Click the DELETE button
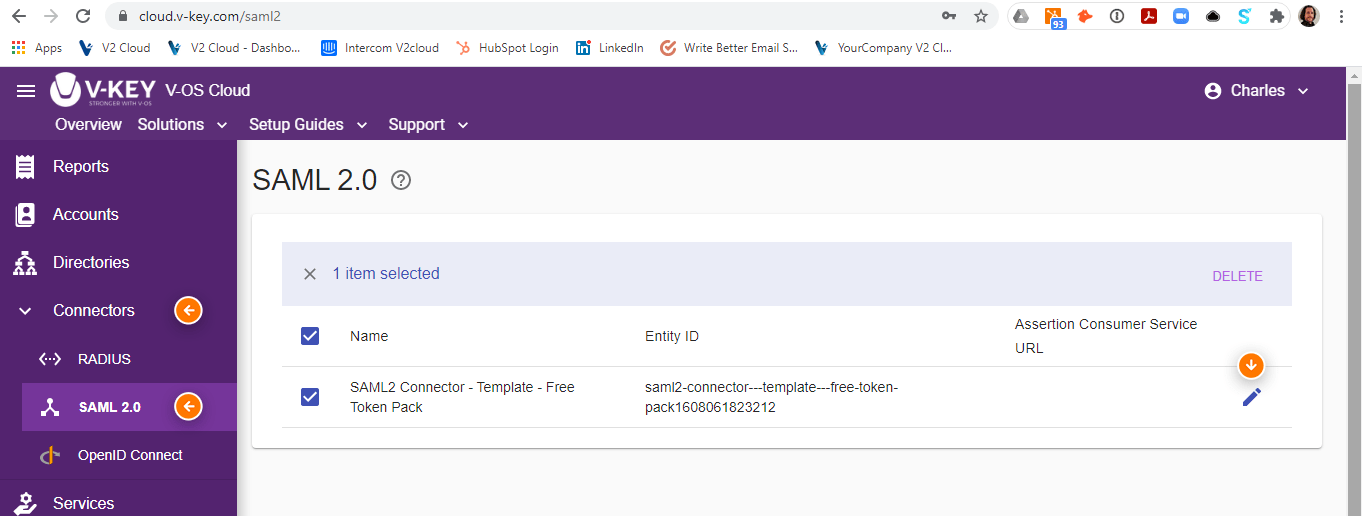 [x=1237, y=276]
